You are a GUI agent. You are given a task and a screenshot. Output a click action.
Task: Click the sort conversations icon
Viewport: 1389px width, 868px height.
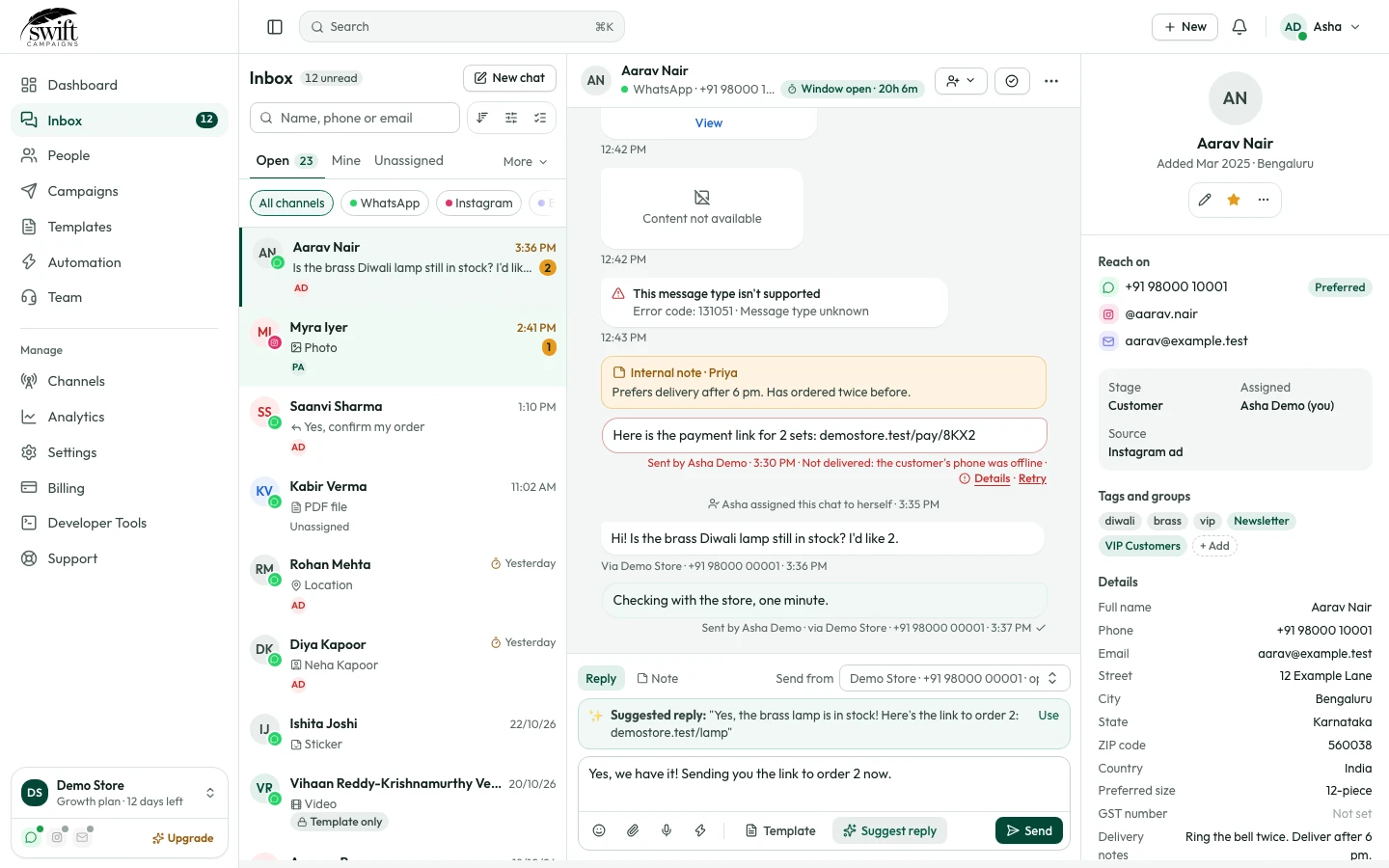[482, 118]
